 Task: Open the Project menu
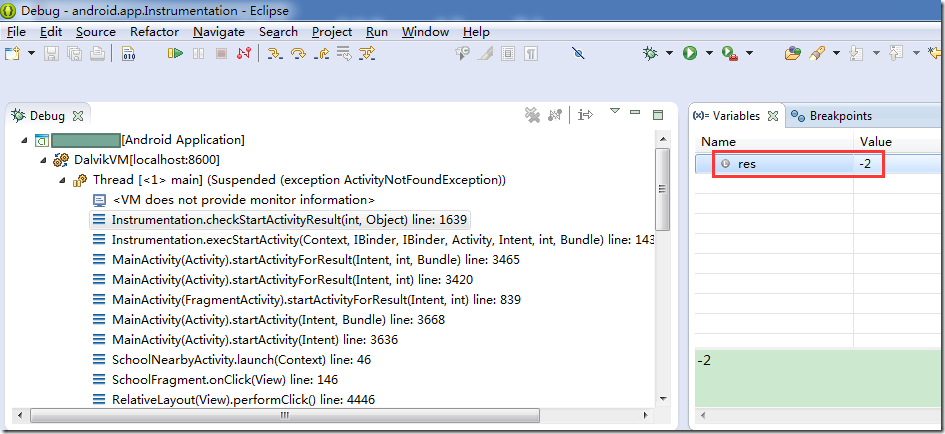(331, 32)
